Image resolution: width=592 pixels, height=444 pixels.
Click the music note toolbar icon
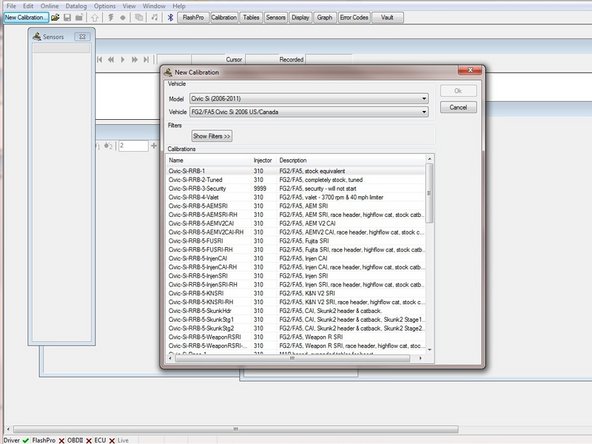[x=154, y=18]
